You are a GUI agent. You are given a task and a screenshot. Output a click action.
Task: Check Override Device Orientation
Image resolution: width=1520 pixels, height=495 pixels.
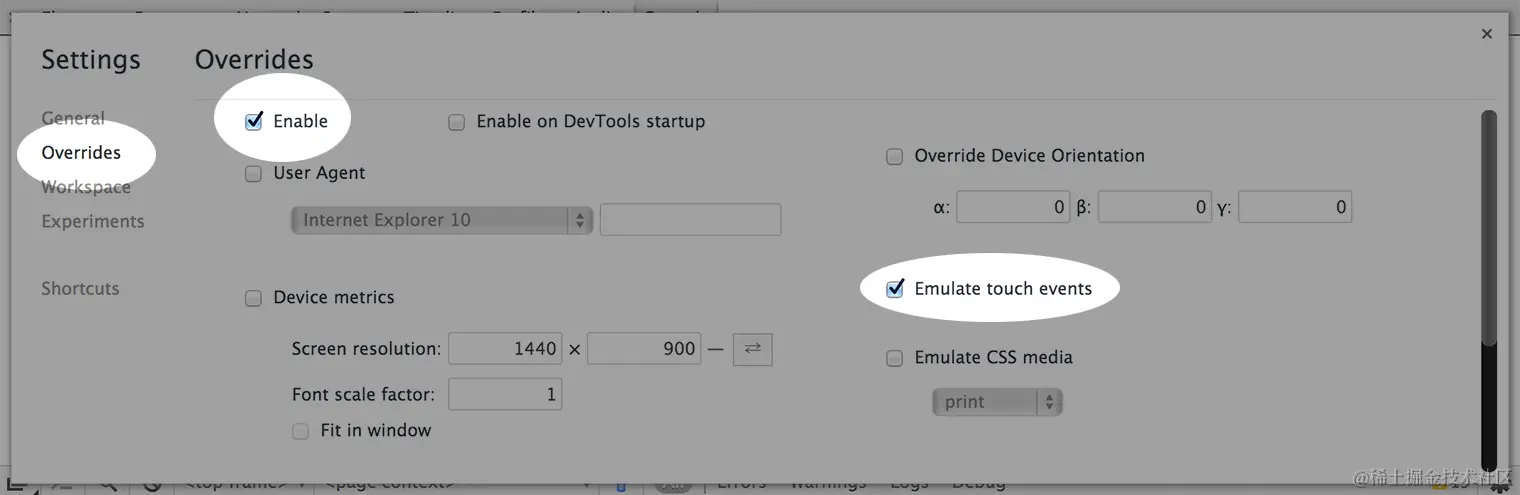coord(895,156)
